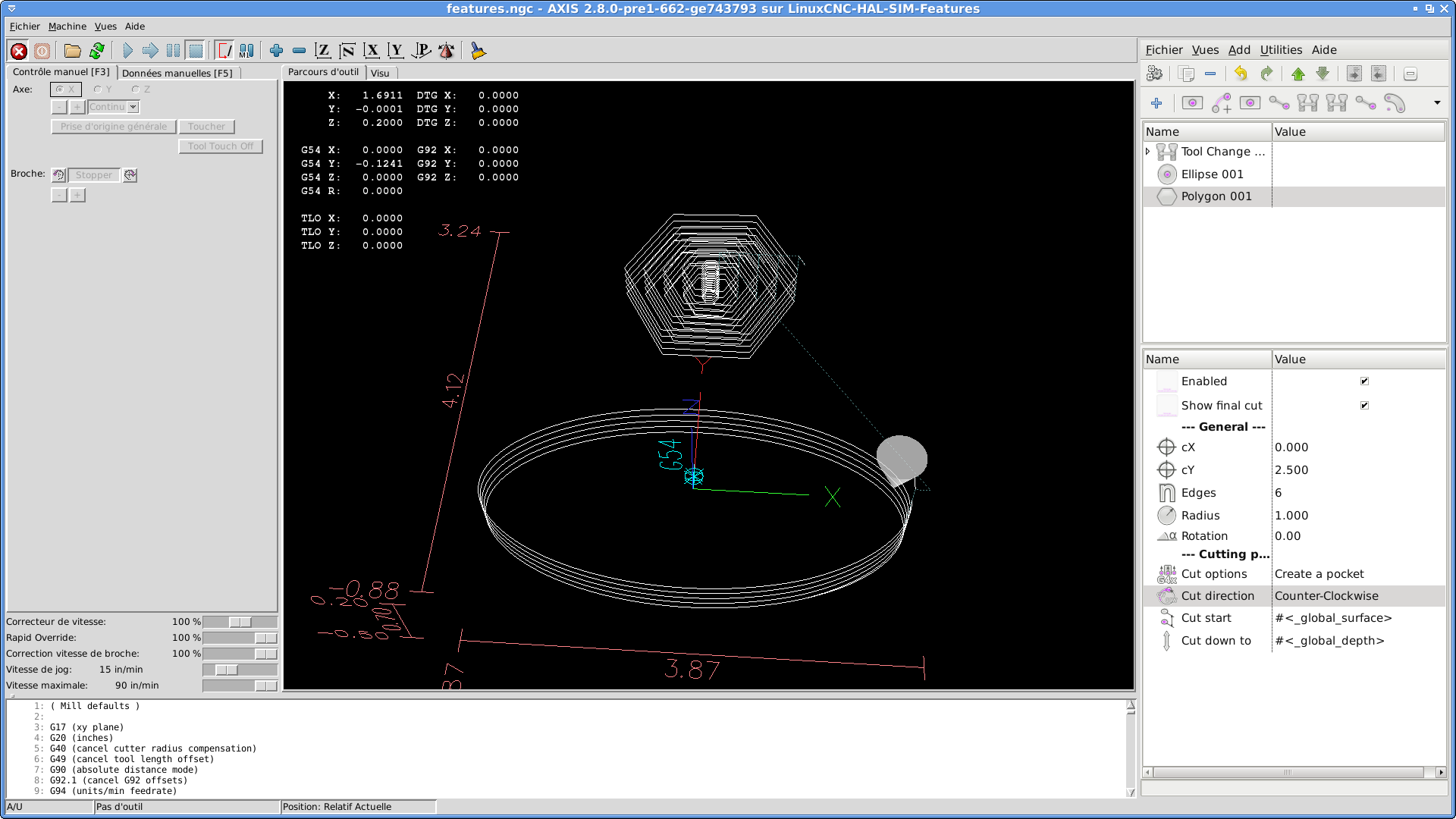Image resolution: width=1456 pixels, height=819 pixels.
Task: Select the Parcours d'outil tab
Action: coord(323,72)
